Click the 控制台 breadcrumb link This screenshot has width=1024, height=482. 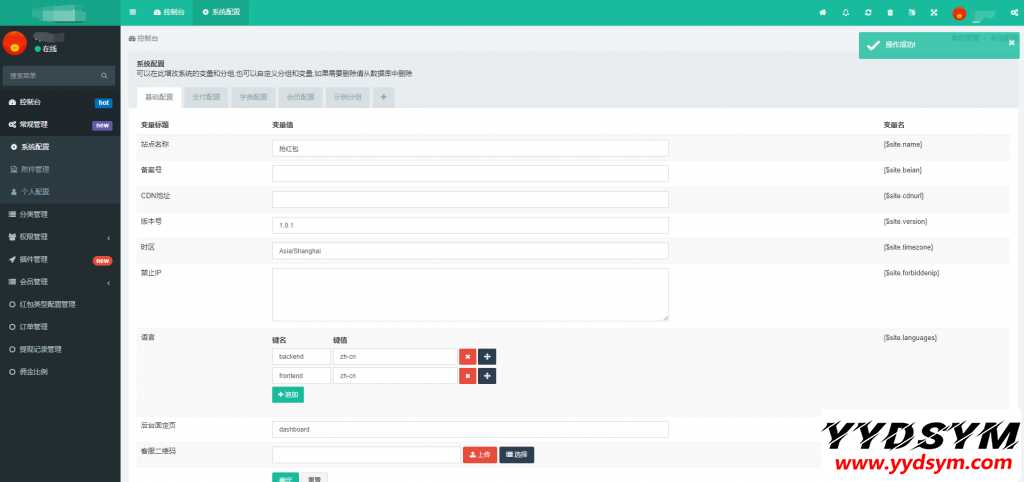[x=144, y=39]
